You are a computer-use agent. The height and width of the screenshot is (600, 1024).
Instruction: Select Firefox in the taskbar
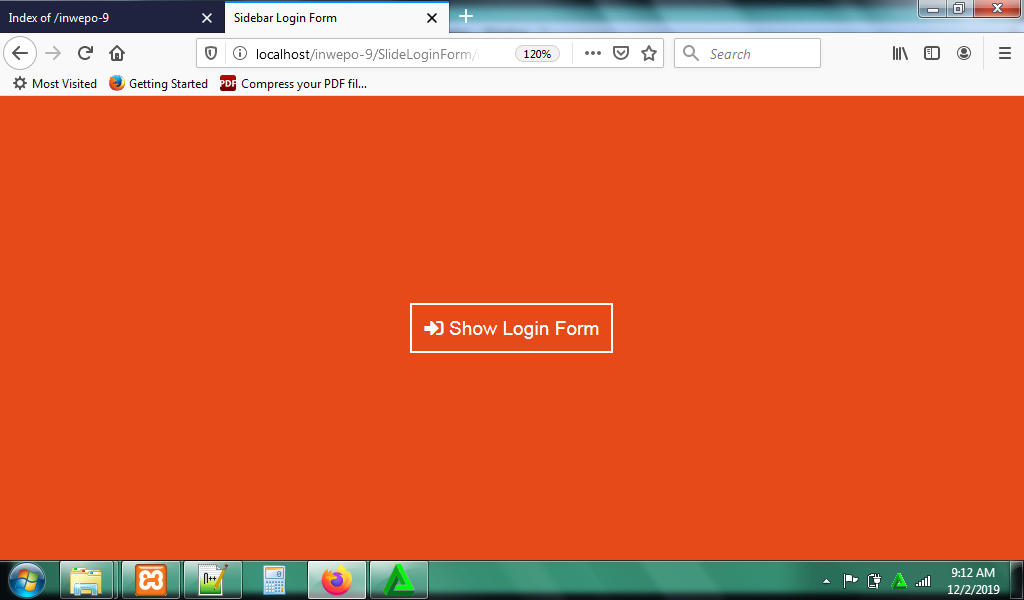point(337,580)
